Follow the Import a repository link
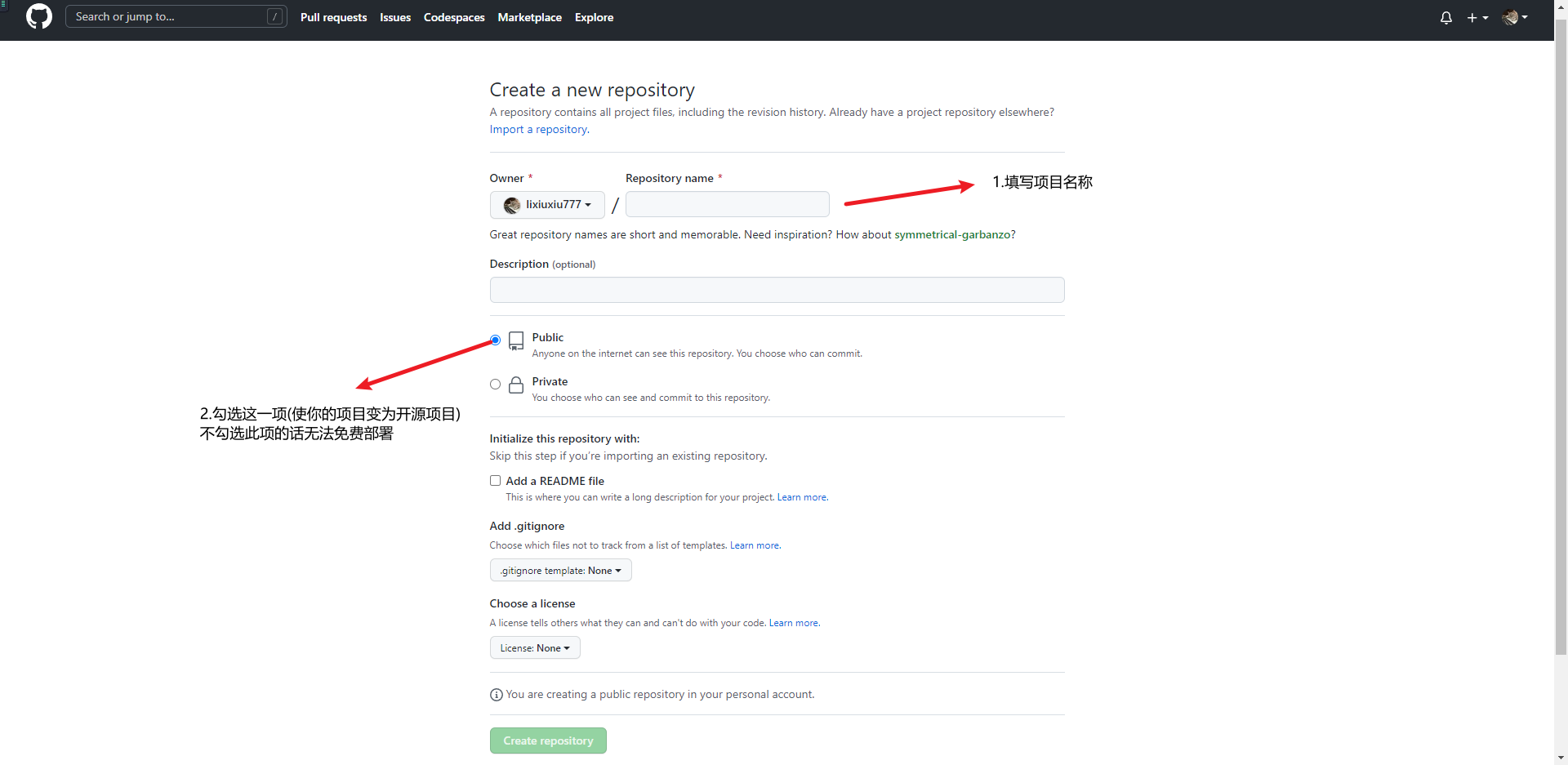Screen dimensions: 1568x765 coord(539,129)
